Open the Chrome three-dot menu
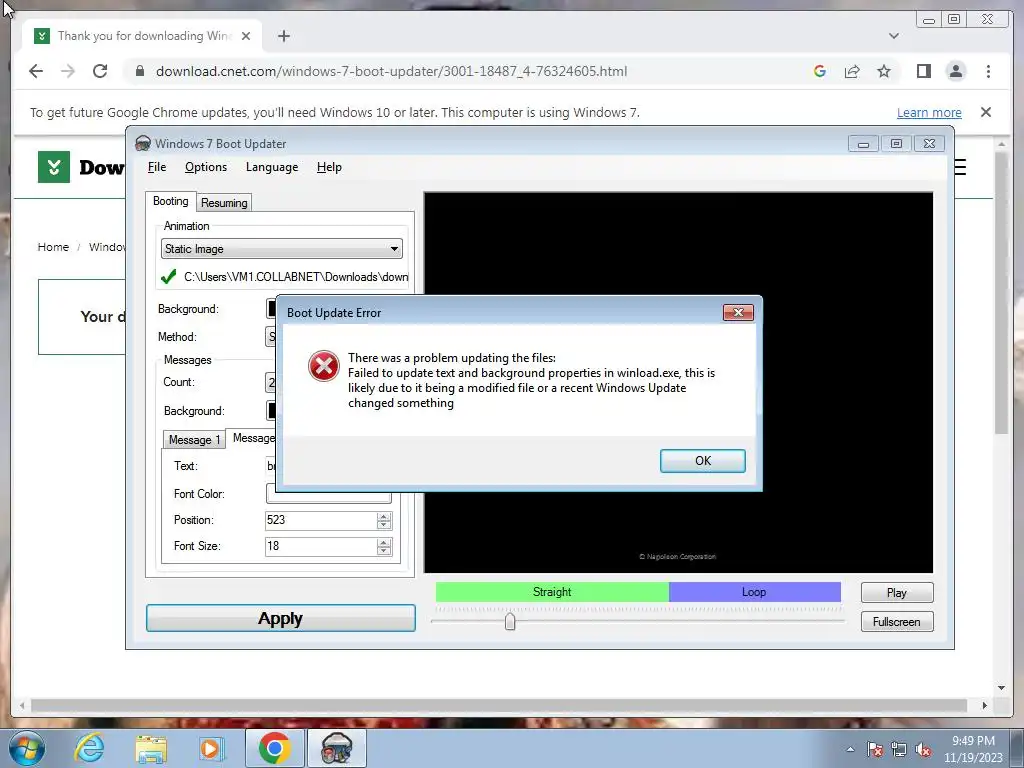Screen dimensions: 1024x768 pos(988,71)
